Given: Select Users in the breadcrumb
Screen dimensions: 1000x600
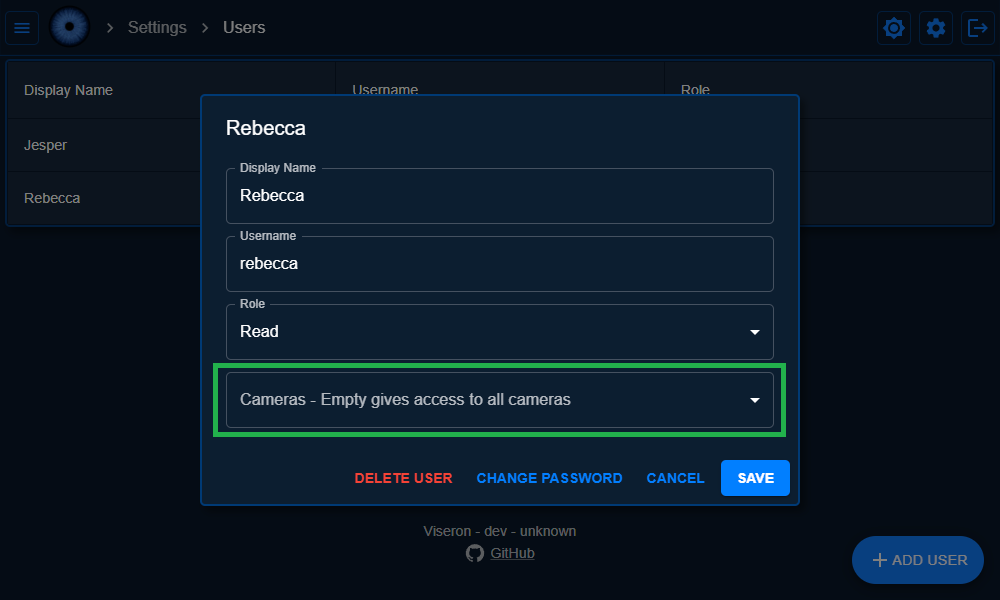Looking at the screenshot, I should (244, 28).
